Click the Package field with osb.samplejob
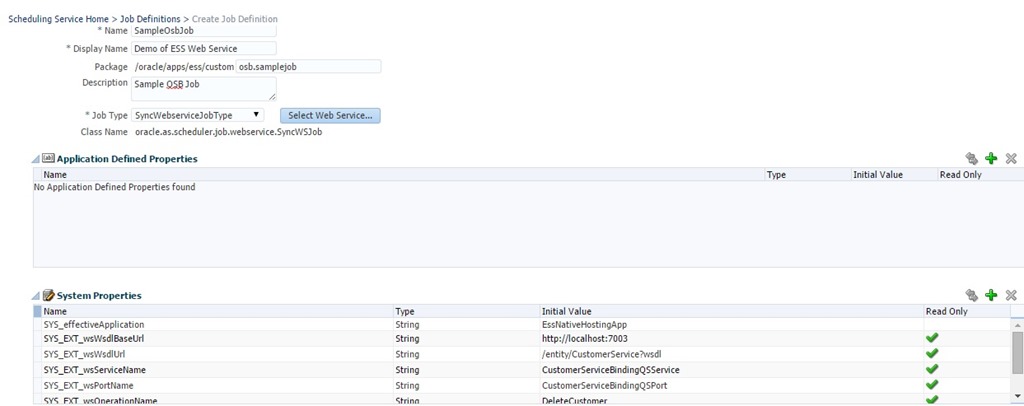Image resolution: width=1024 pixels, height=406 pixels. pos(308,66)
